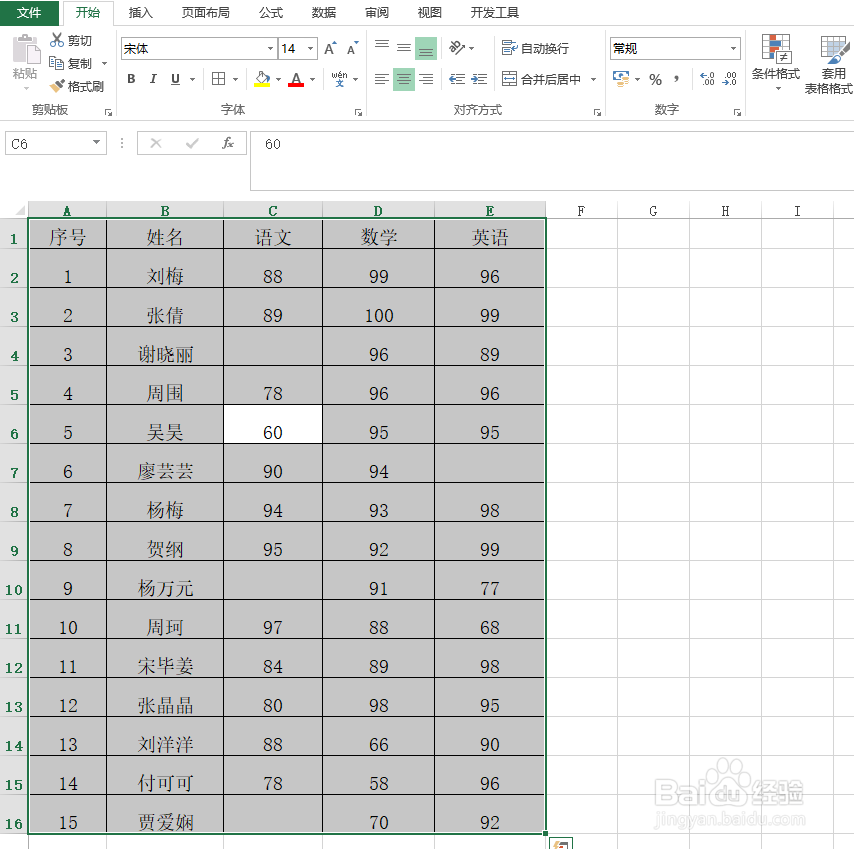This screenshot has width=854, height=849.
Task: Click the formula bar showing 60
Action: click(552, 161)
